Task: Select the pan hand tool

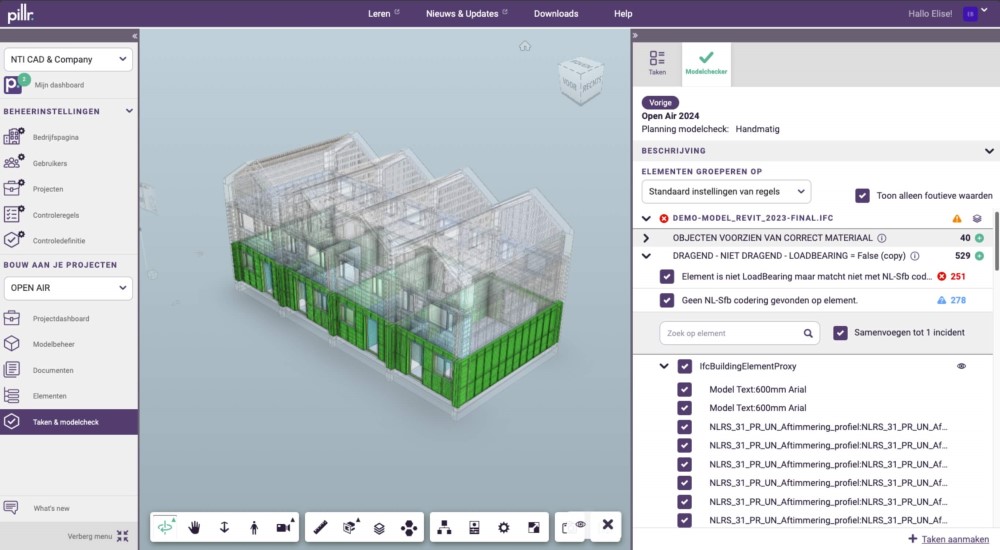Action: [194, 527]
